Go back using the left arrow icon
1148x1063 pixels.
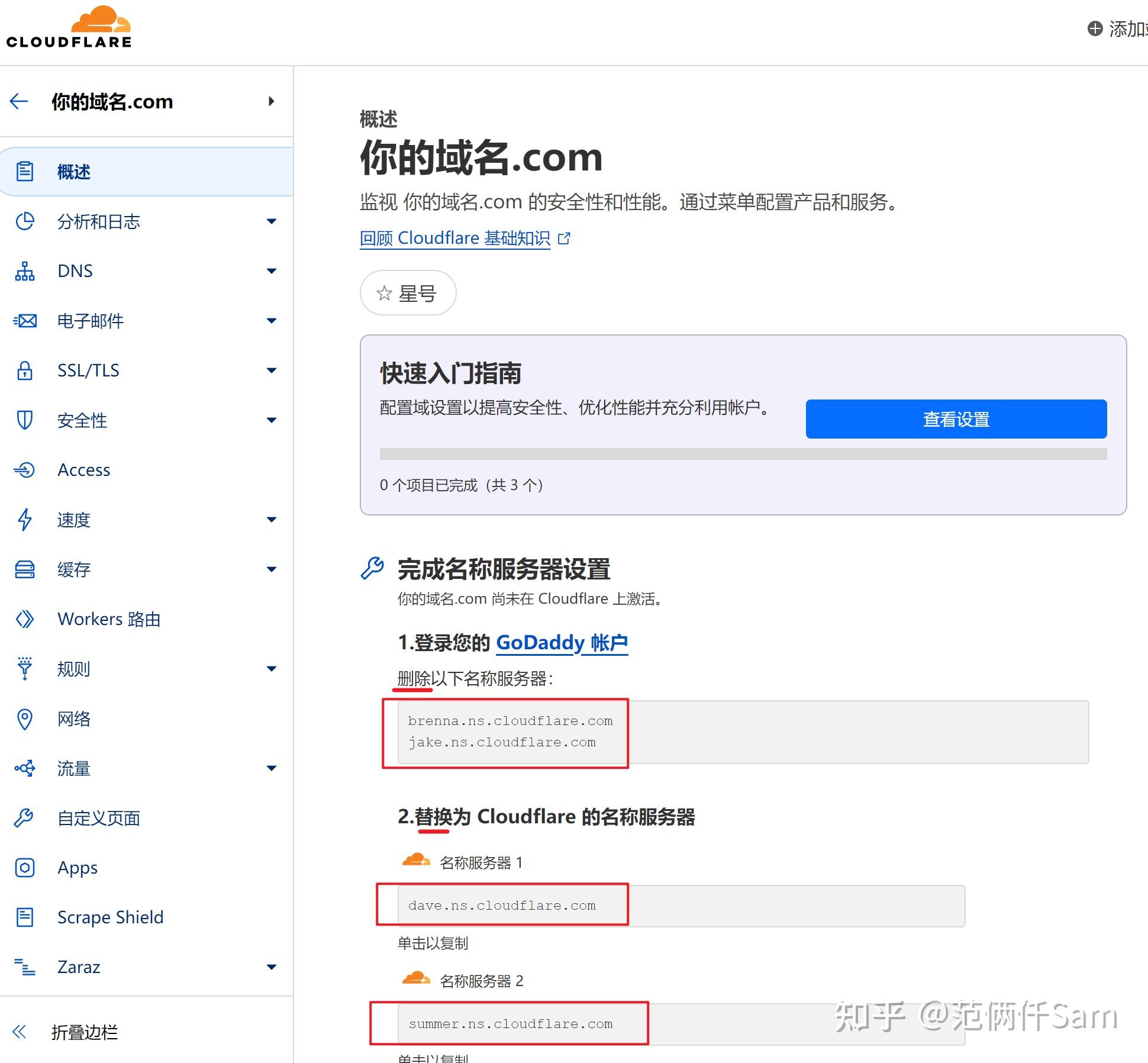click(19, 101)
